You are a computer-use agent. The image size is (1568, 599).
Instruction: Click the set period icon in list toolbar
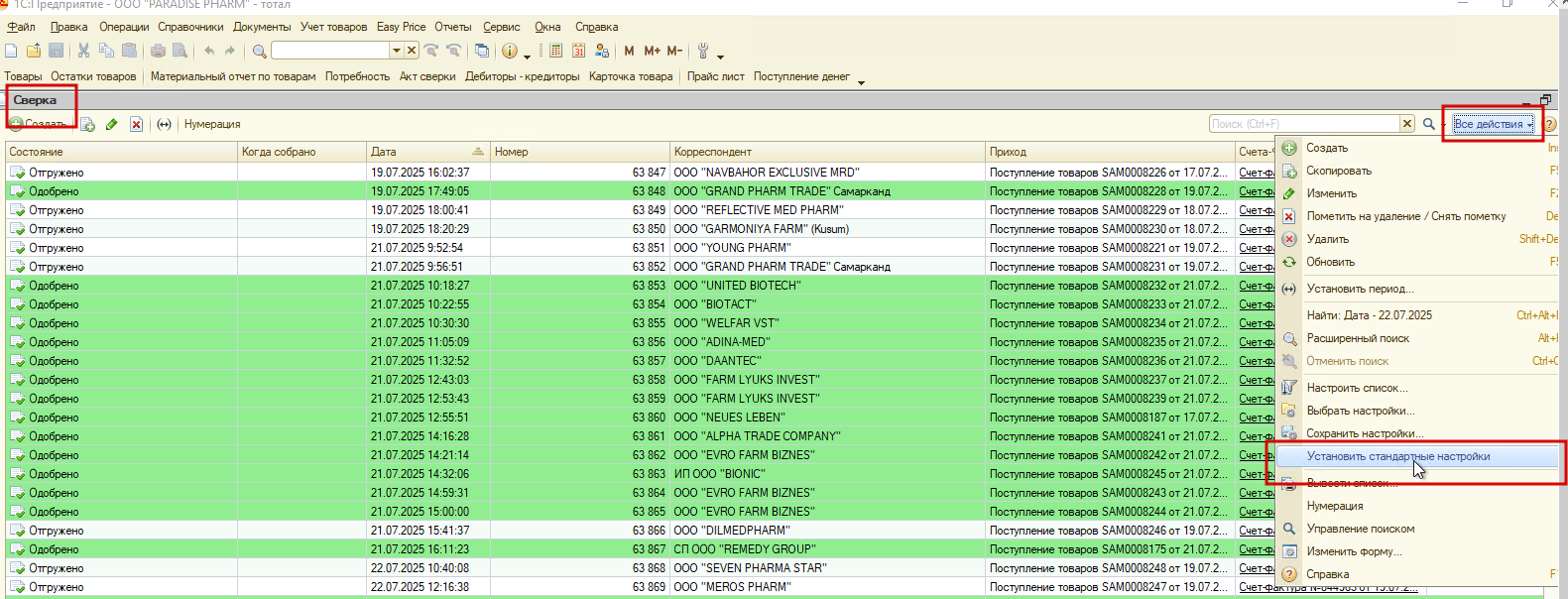click(165, 124)
